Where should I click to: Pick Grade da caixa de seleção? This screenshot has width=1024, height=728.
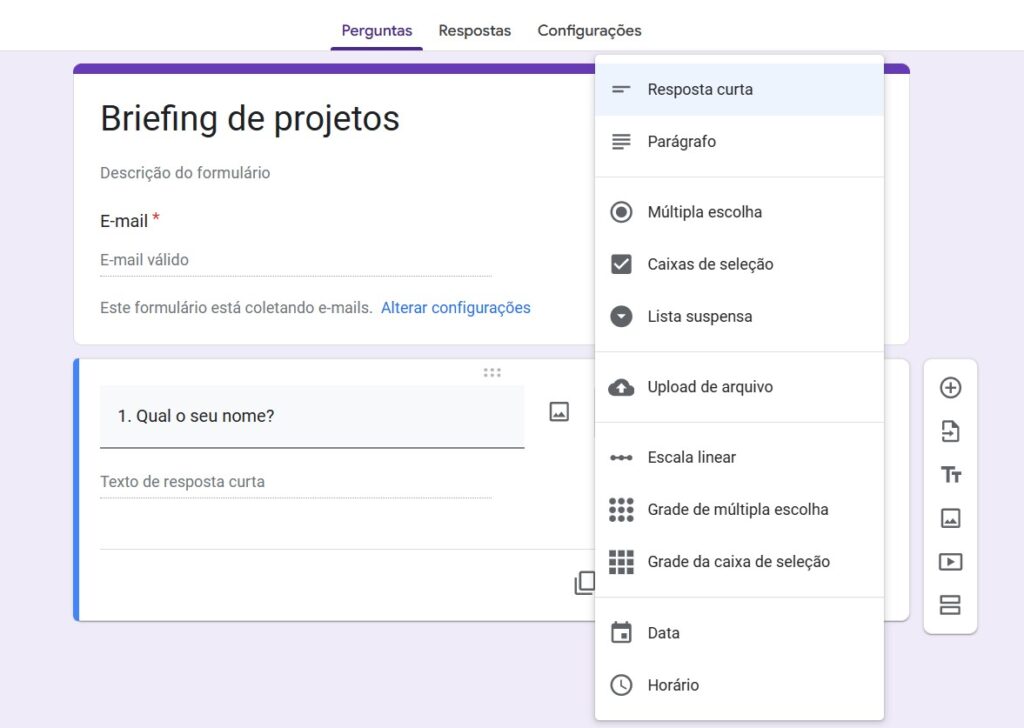coord(738,562)
